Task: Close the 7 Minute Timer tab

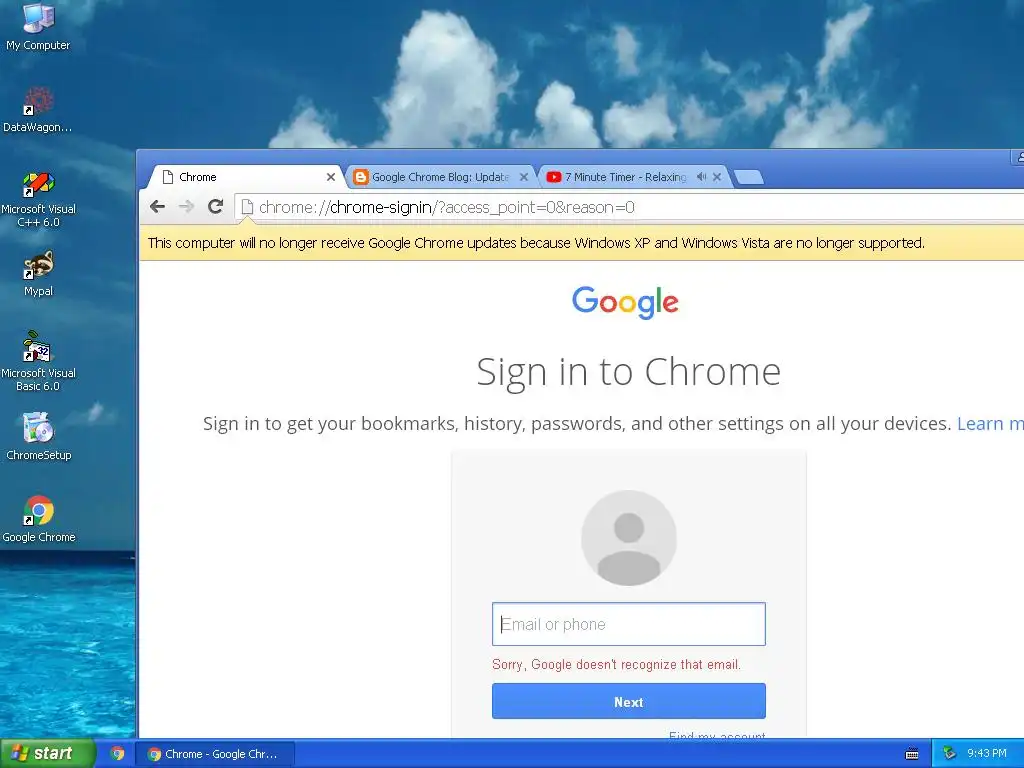Action: click(717, 177)
